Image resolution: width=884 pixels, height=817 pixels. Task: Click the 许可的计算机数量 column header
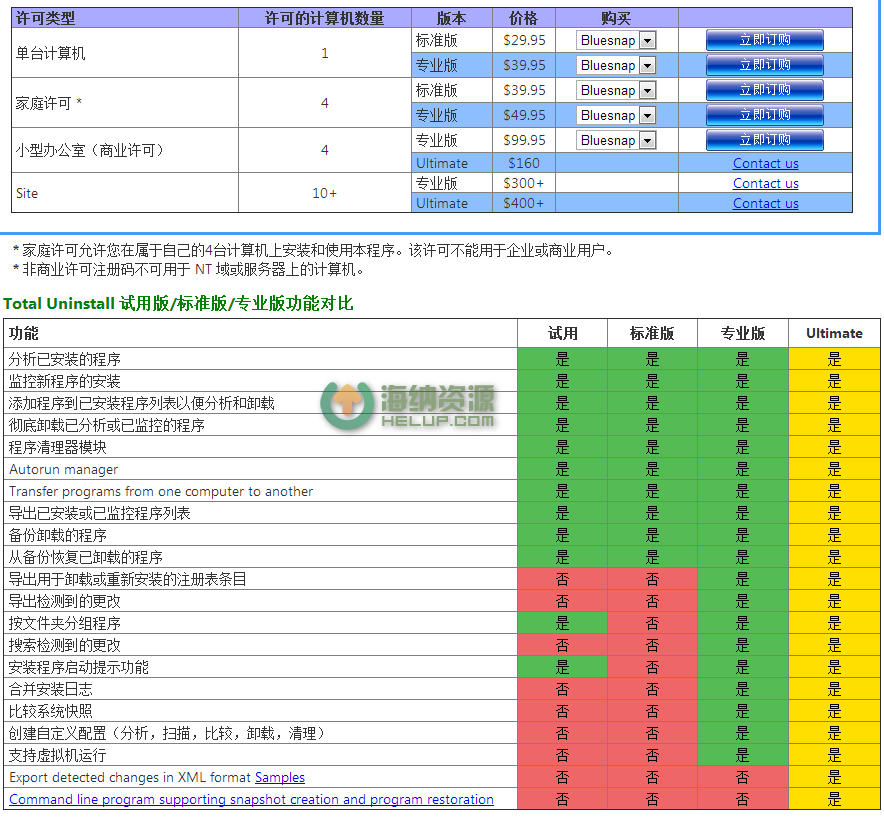325,19
